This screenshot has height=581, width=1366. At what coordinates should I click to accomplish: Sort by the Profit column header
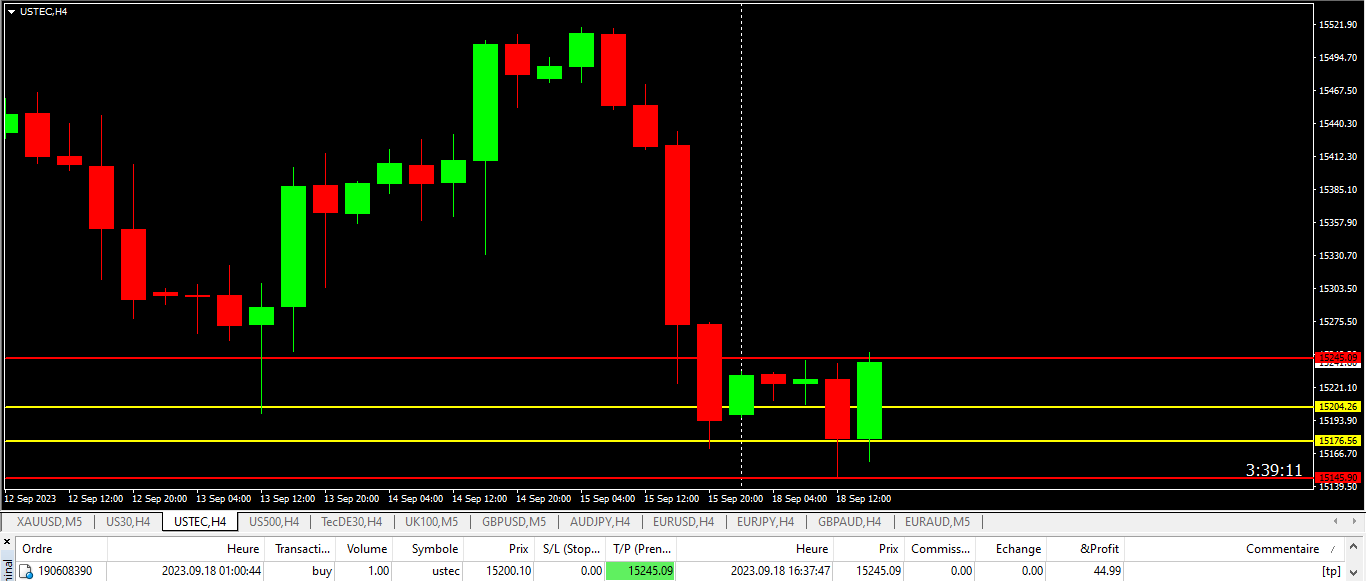coord(1086,549)
